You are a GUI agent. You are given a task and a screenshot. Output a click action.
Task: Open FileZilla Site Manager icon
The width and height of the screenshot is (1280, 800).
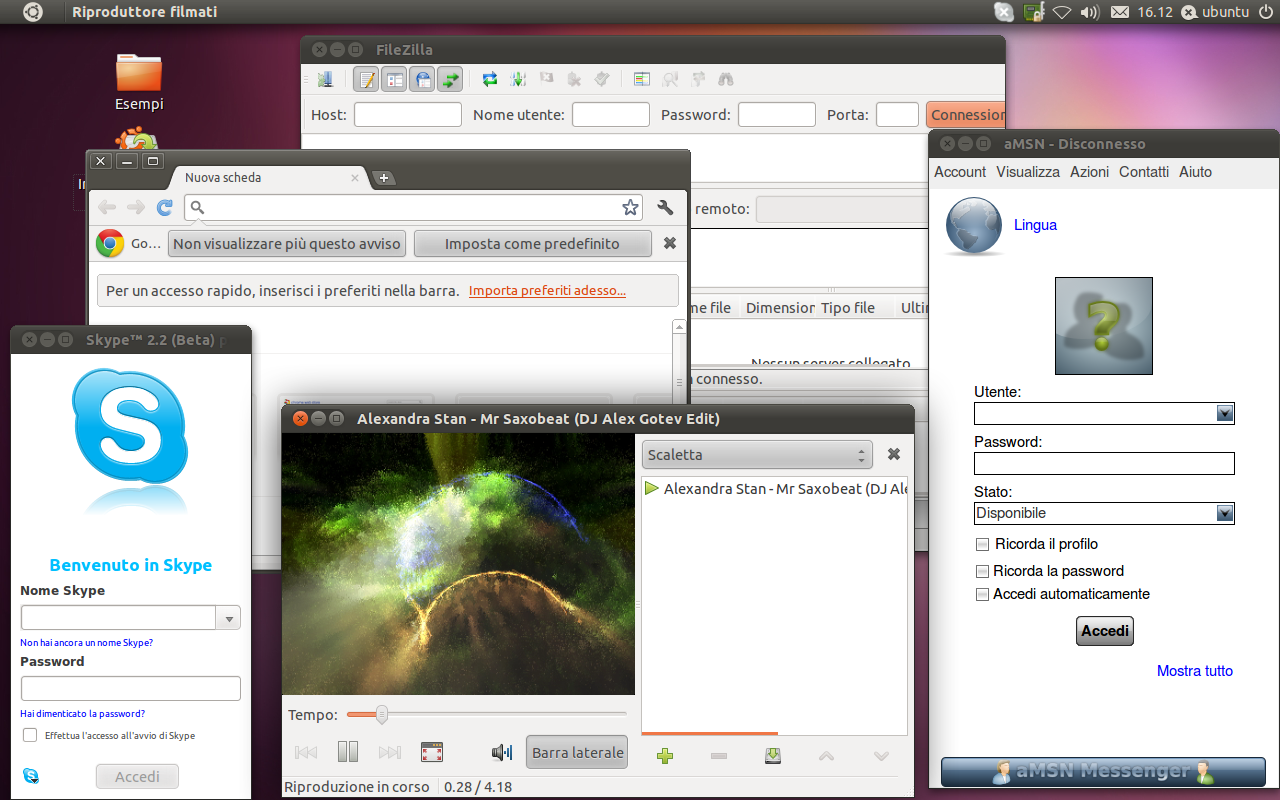coord(326,80)
